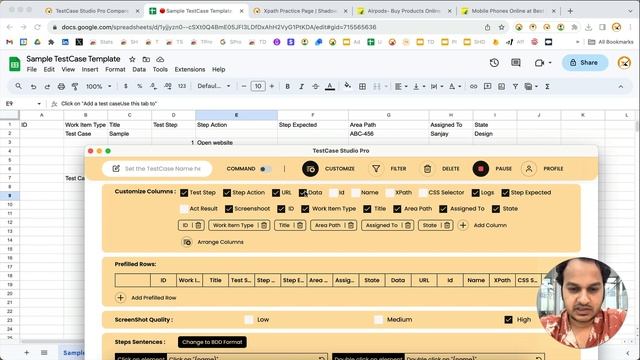Open the All Bookmarks folder

pyautogui.click(x=611, y=42)
